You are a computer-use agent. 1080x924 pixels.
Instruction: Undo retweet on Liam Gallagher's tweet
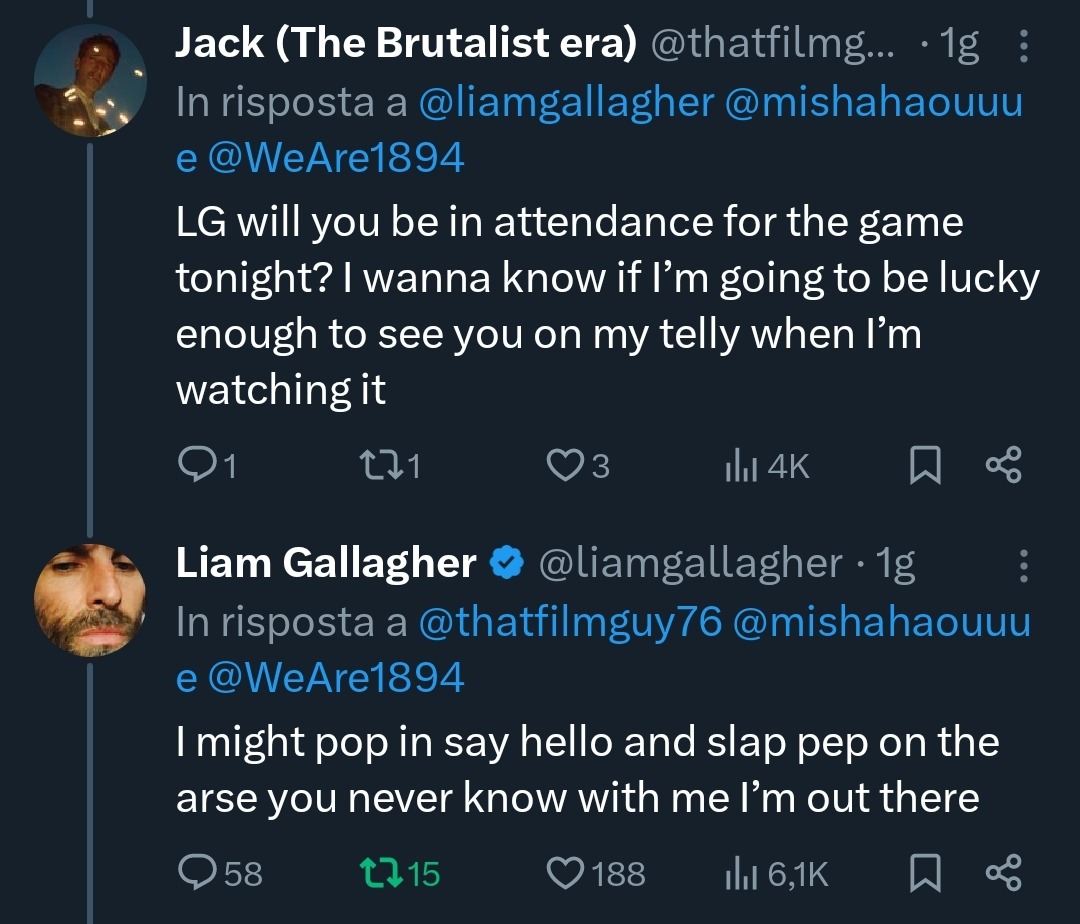pyautogui.click(x=399, y=873)
